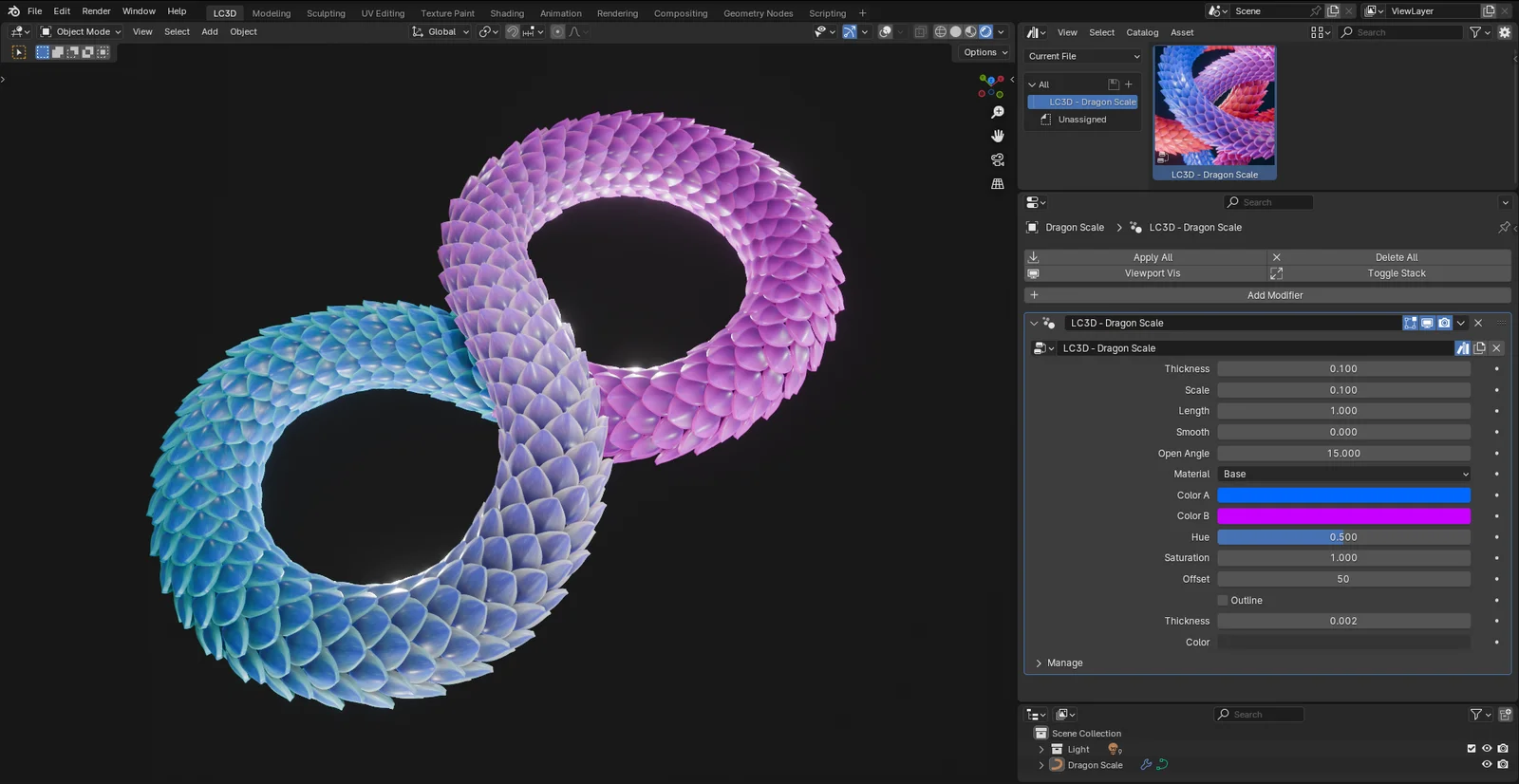Open the Object Mode dropdown
The image size is (1519, 784).
click(x=81, y=31)
